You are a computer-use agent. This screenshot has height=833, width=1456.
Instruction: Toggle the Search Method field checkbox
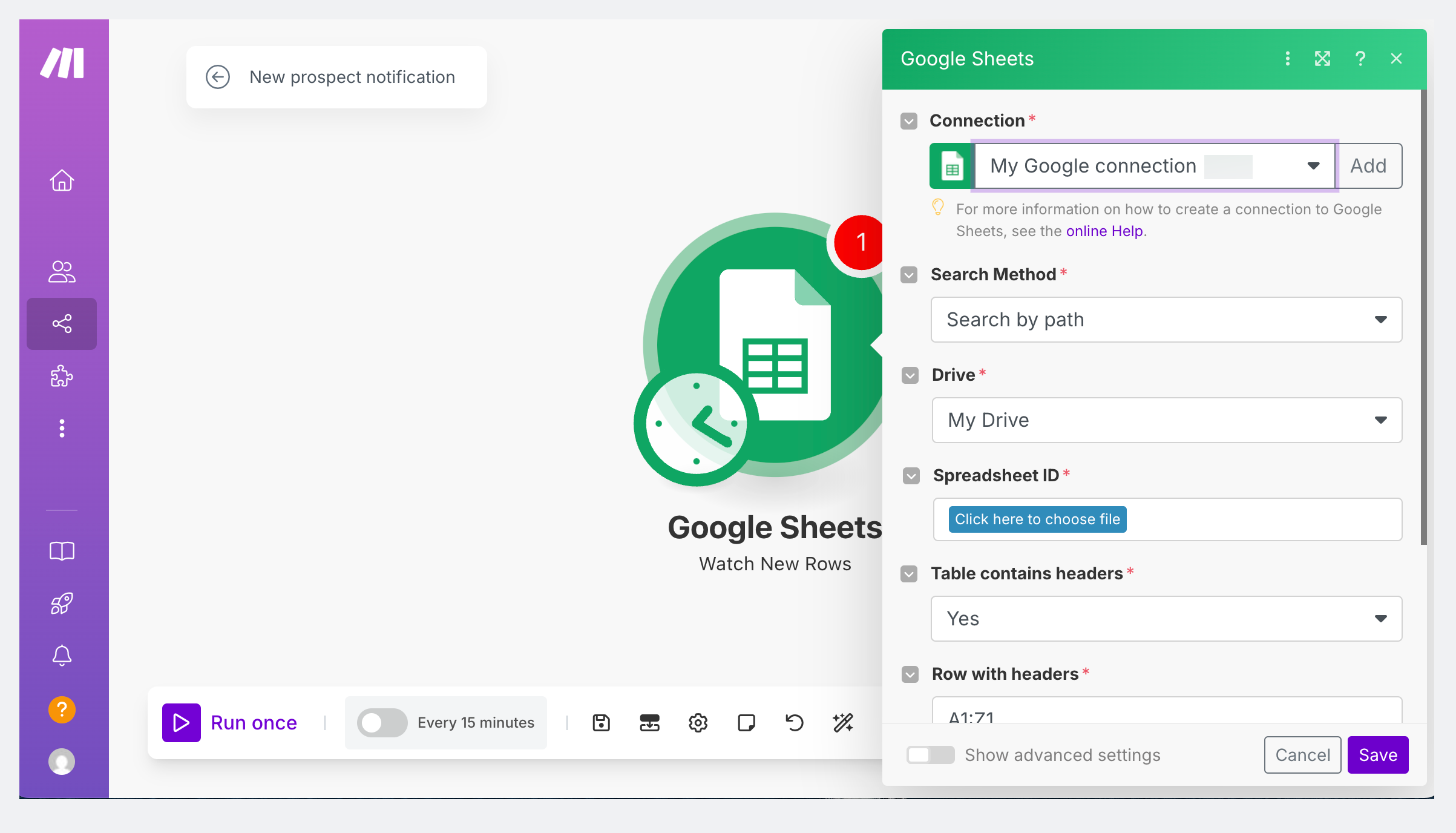click(x=909, y=275)
